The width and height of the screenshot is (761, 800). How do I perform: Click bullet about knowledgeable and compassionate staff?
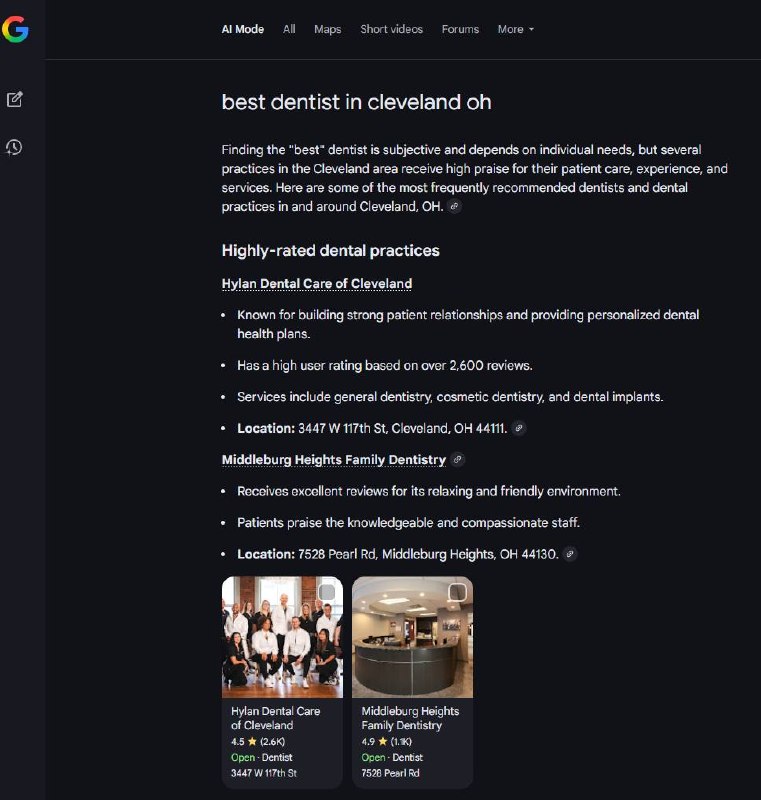click(x=408, y=522)
